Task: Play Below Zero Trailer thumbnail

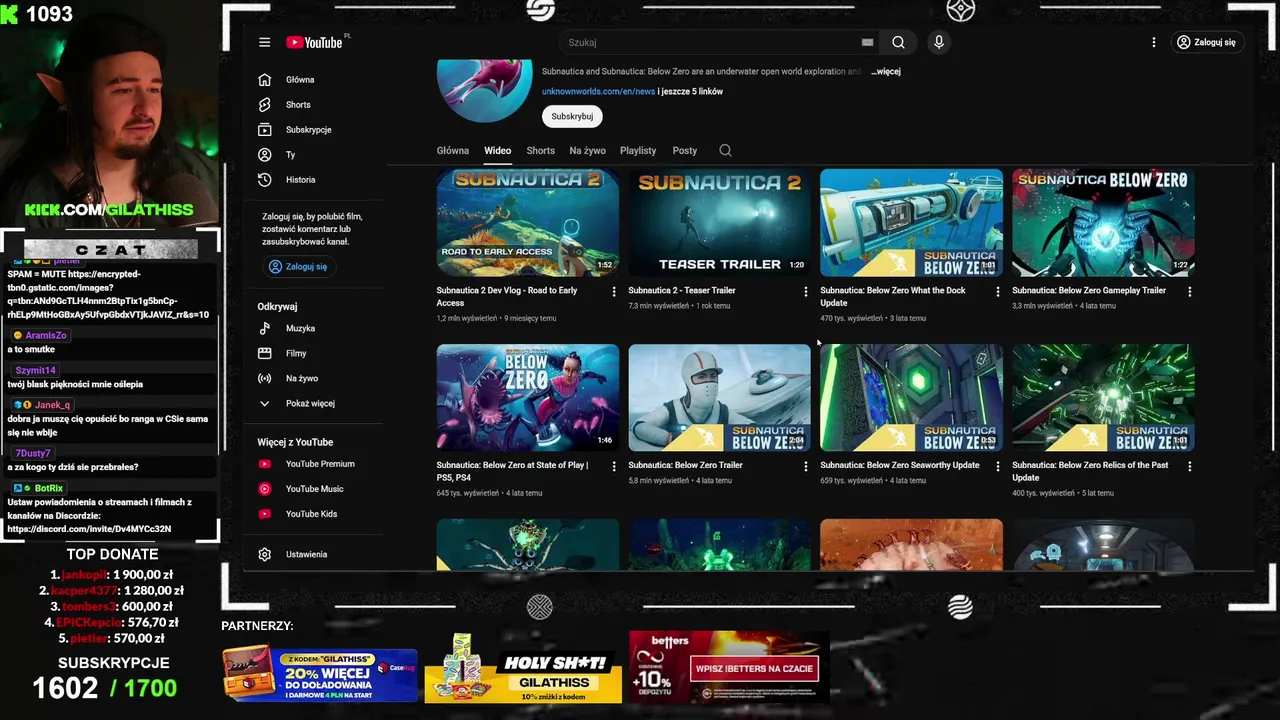Action: click(719, 398)
